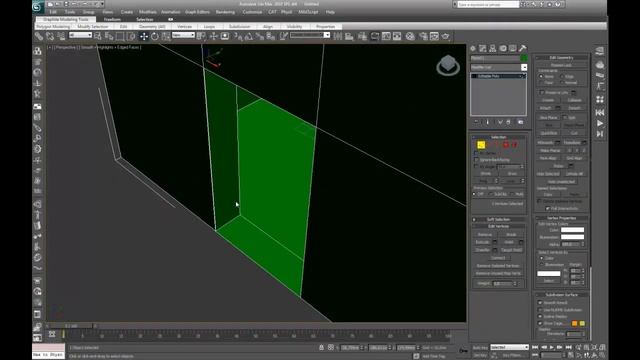This screenshot has width=640, height=360.
Task: Select the Normal constraint radio button
Action: (562, 83)
